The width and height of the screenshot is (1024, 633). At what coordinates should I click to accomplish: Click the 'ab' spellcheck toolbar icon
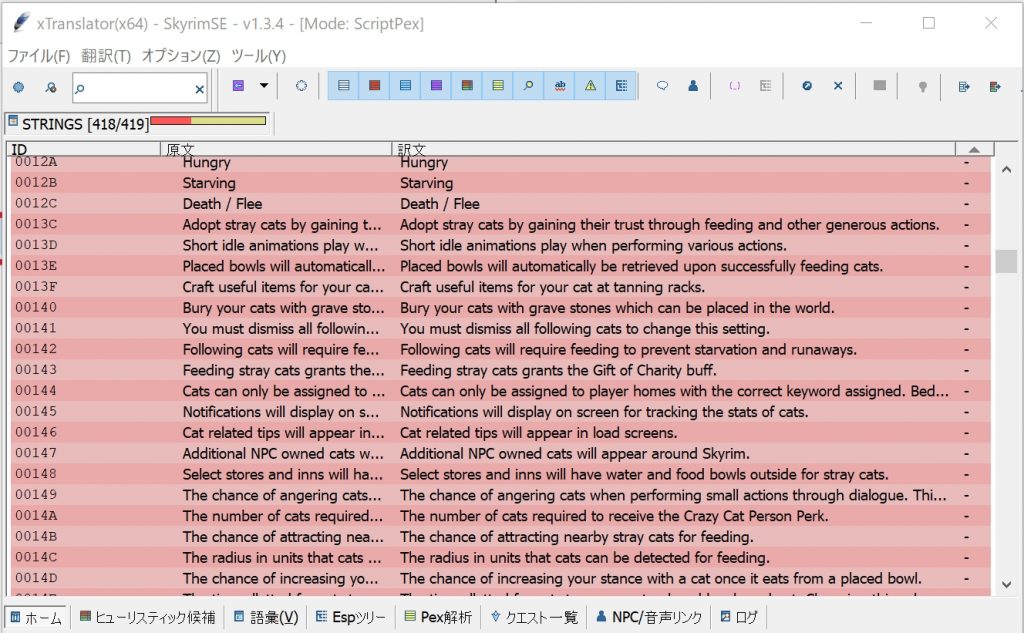pos(559,86)
